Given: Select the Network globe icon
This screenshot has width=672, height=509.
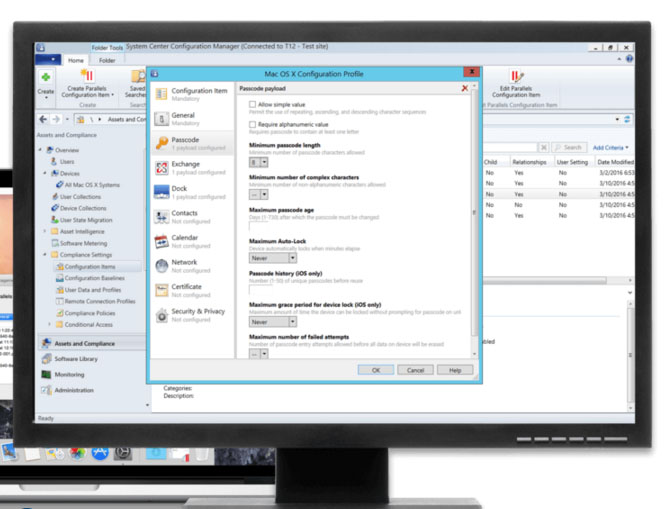Looking at the screenshot, I should [162, 266].
